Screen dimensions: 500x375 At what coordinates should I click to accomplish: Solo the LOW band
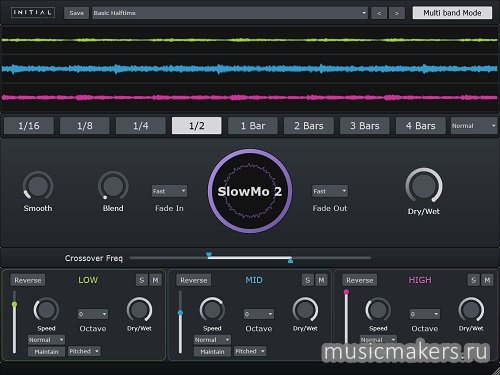click(x=142, y=280)
